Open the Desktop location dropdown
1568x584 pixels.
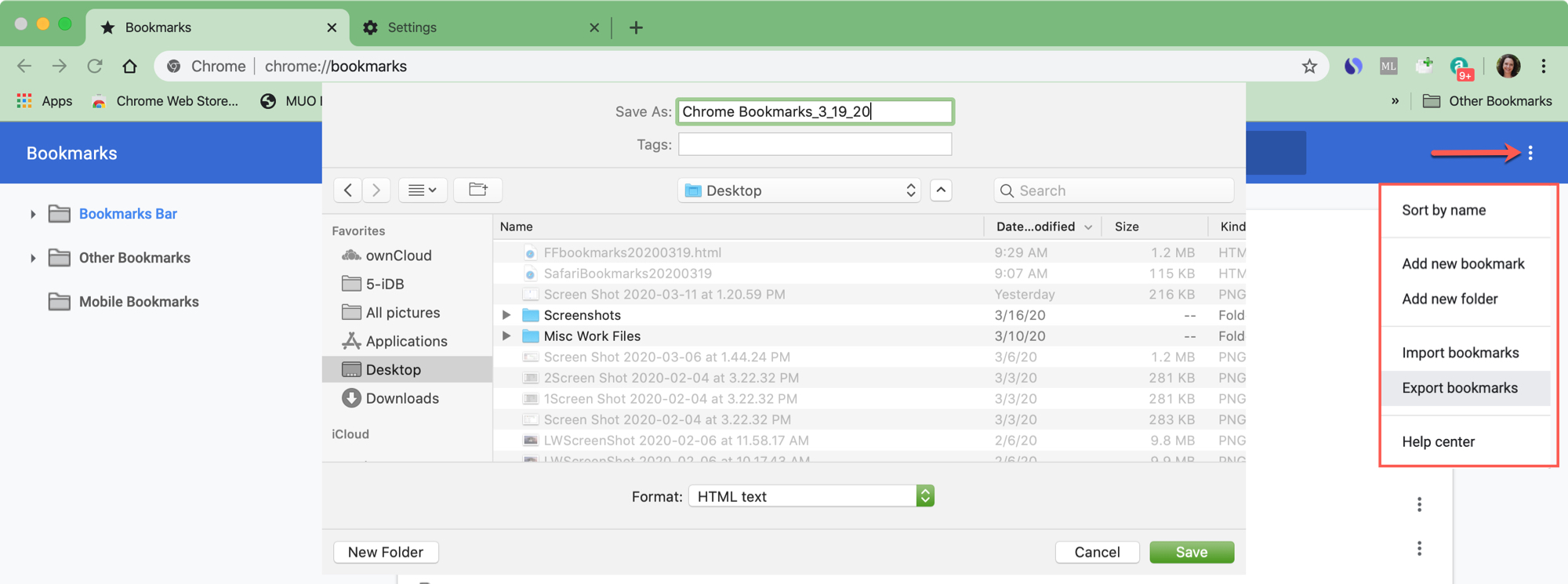[799, 190]
